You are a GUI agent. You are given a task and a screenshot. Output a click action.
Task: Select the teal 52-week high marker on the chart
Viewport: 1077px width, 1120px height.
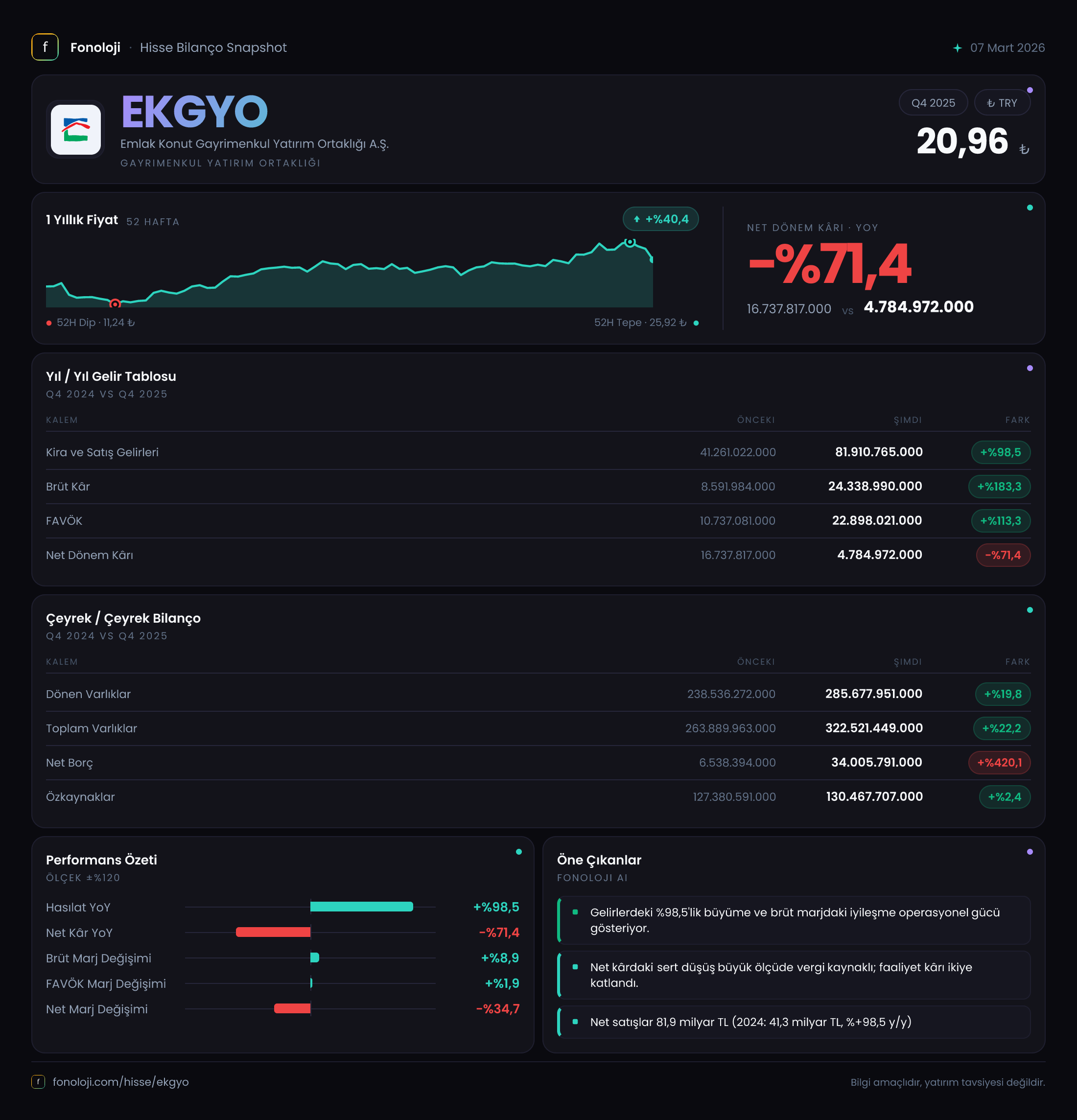point(630,242)
